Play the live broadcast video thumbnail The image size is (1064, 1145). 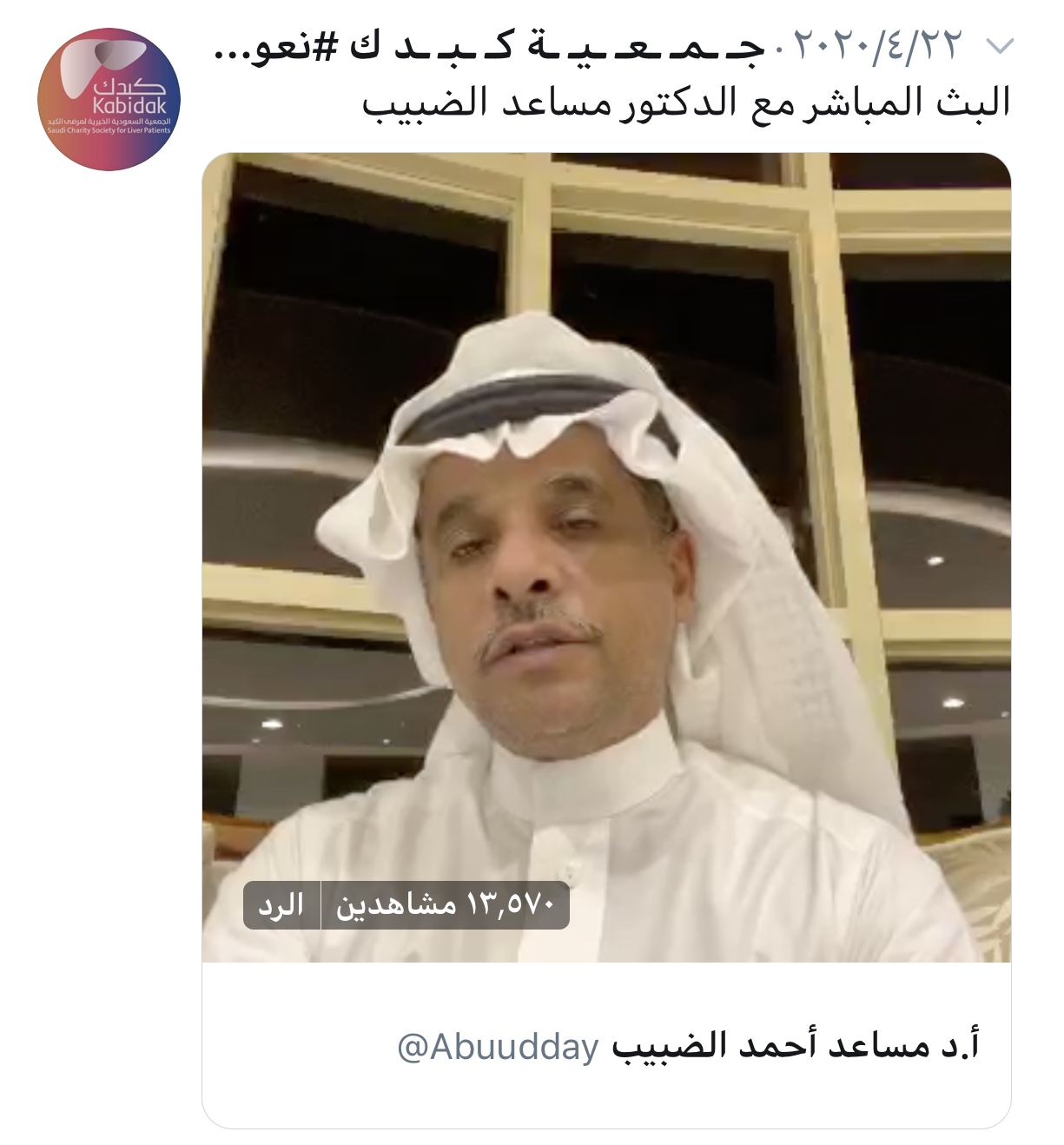606,557
